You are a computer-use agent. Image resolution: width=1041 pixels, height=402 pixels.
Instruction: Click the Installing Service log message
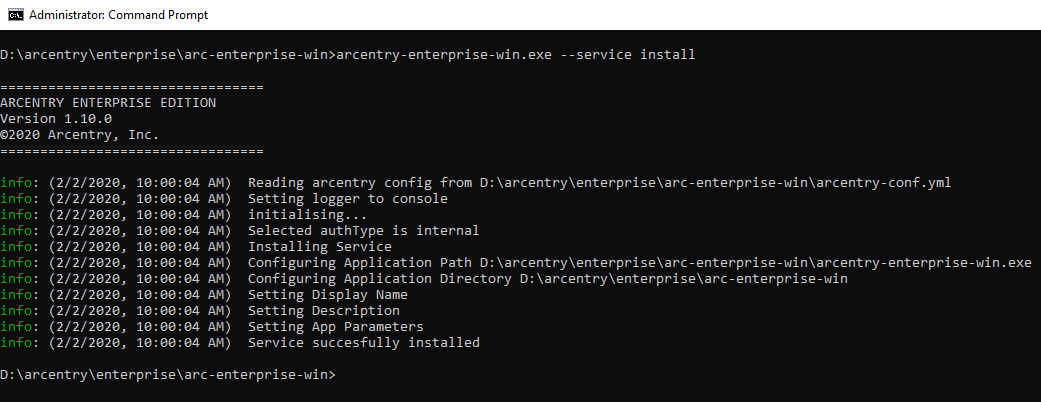320,247
